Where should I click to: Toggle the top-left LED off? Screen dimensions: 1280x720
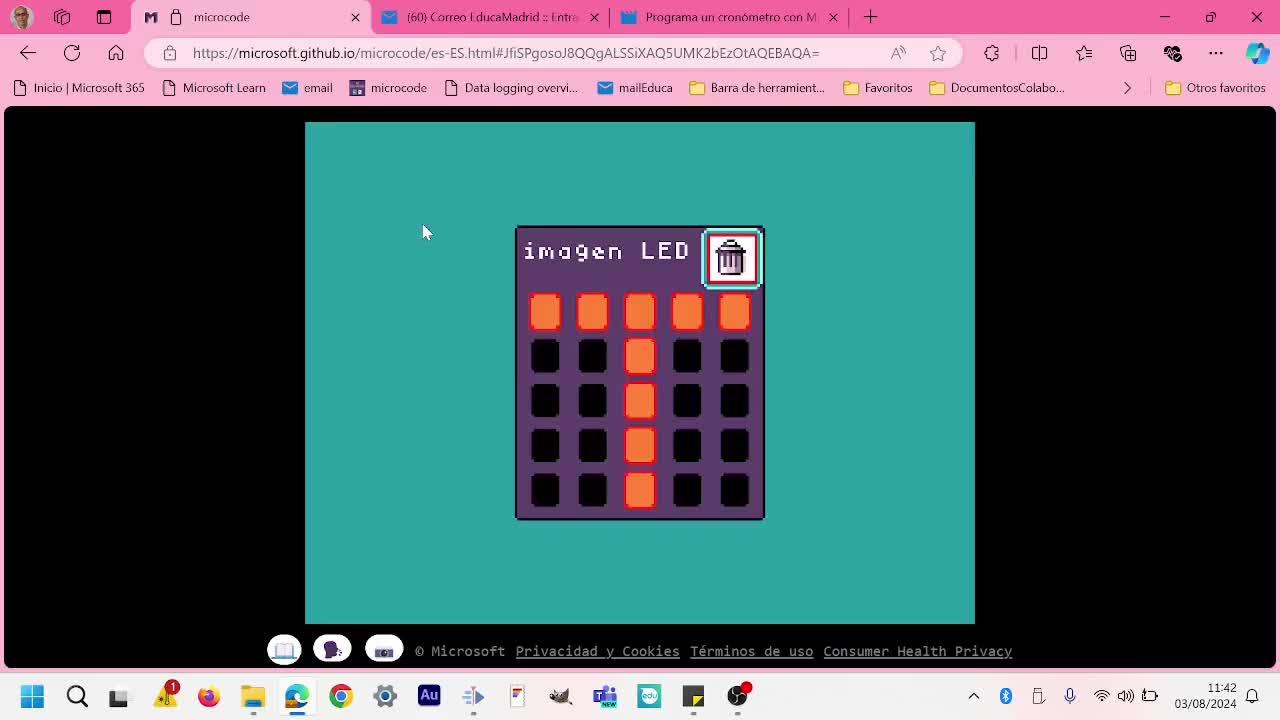tap(545, 312)
